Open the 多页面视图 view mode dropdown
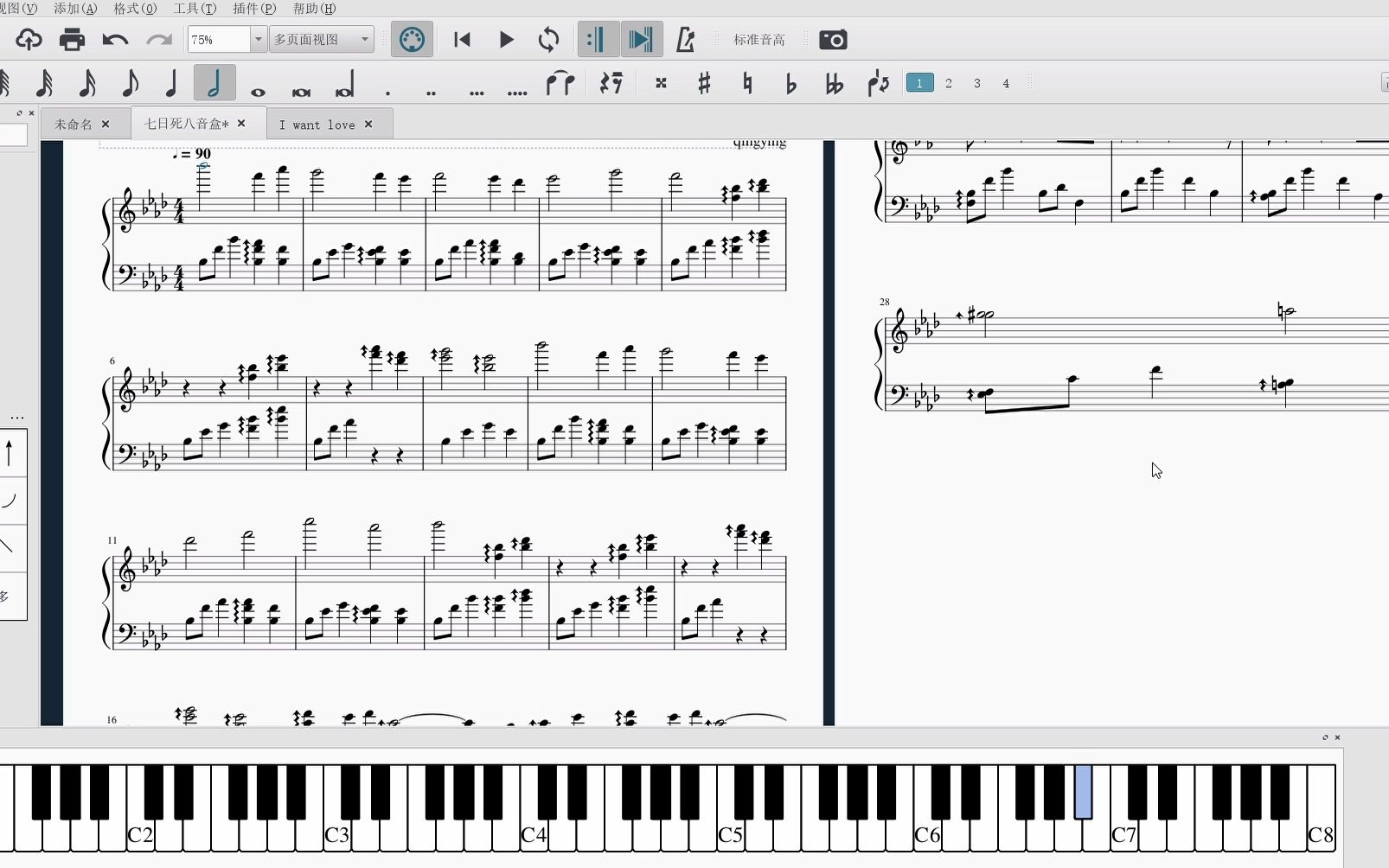Screen dimensions: 1389x868 click(x=322, y=40)
